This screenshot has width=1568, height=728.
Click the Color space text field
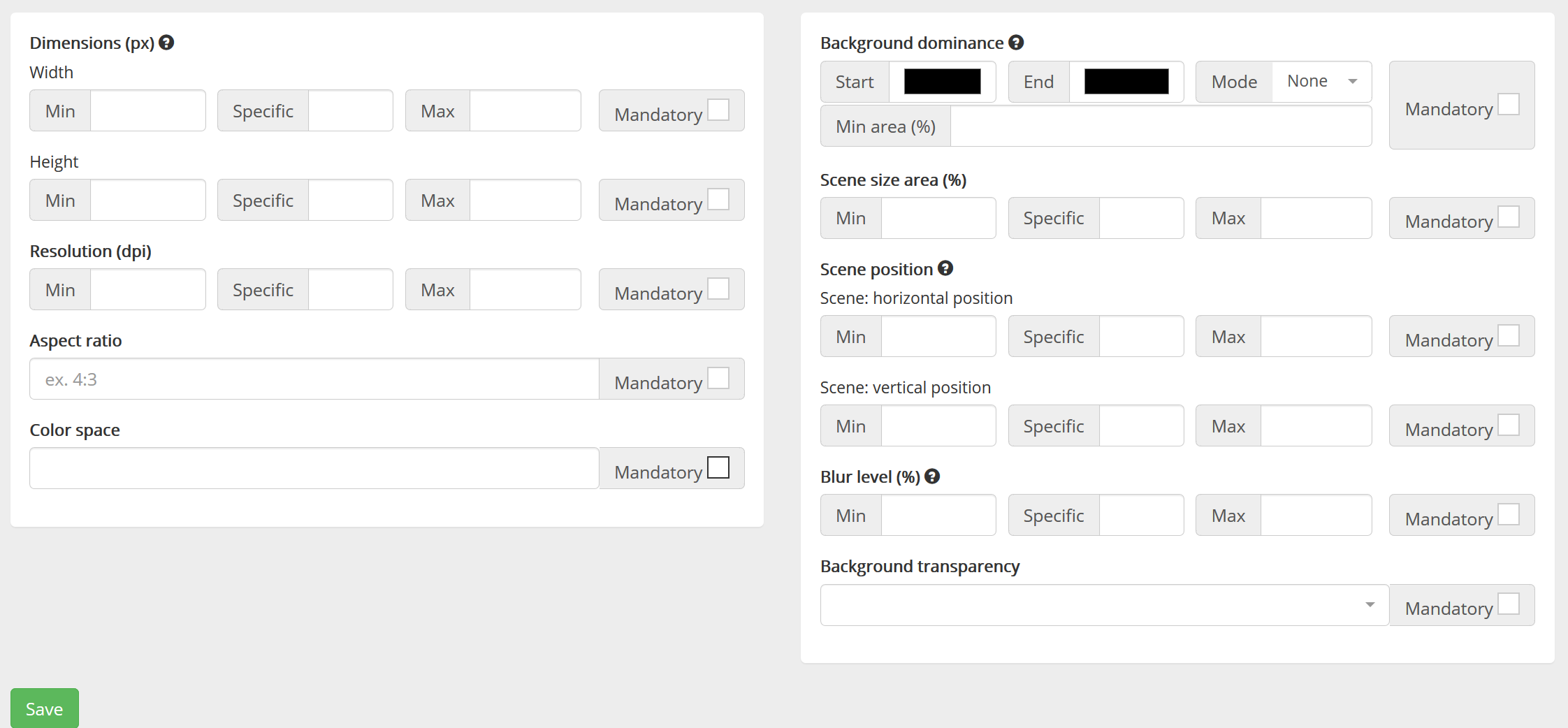click(x=314, y=469)
